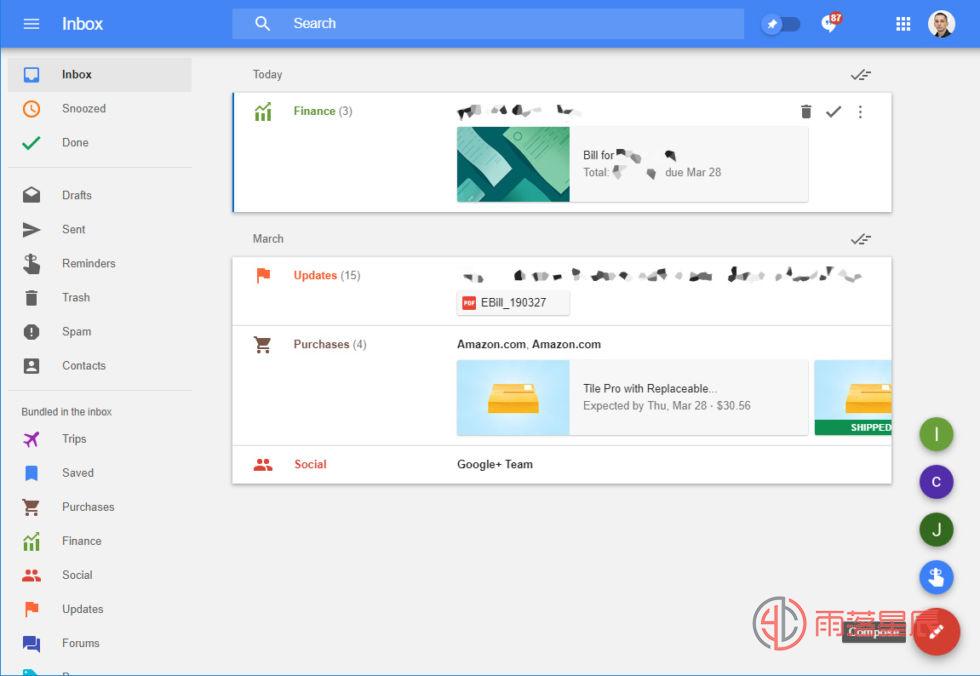Open Contacts from the sidebar
Screen dimensions: 980x676
point(100,365)
